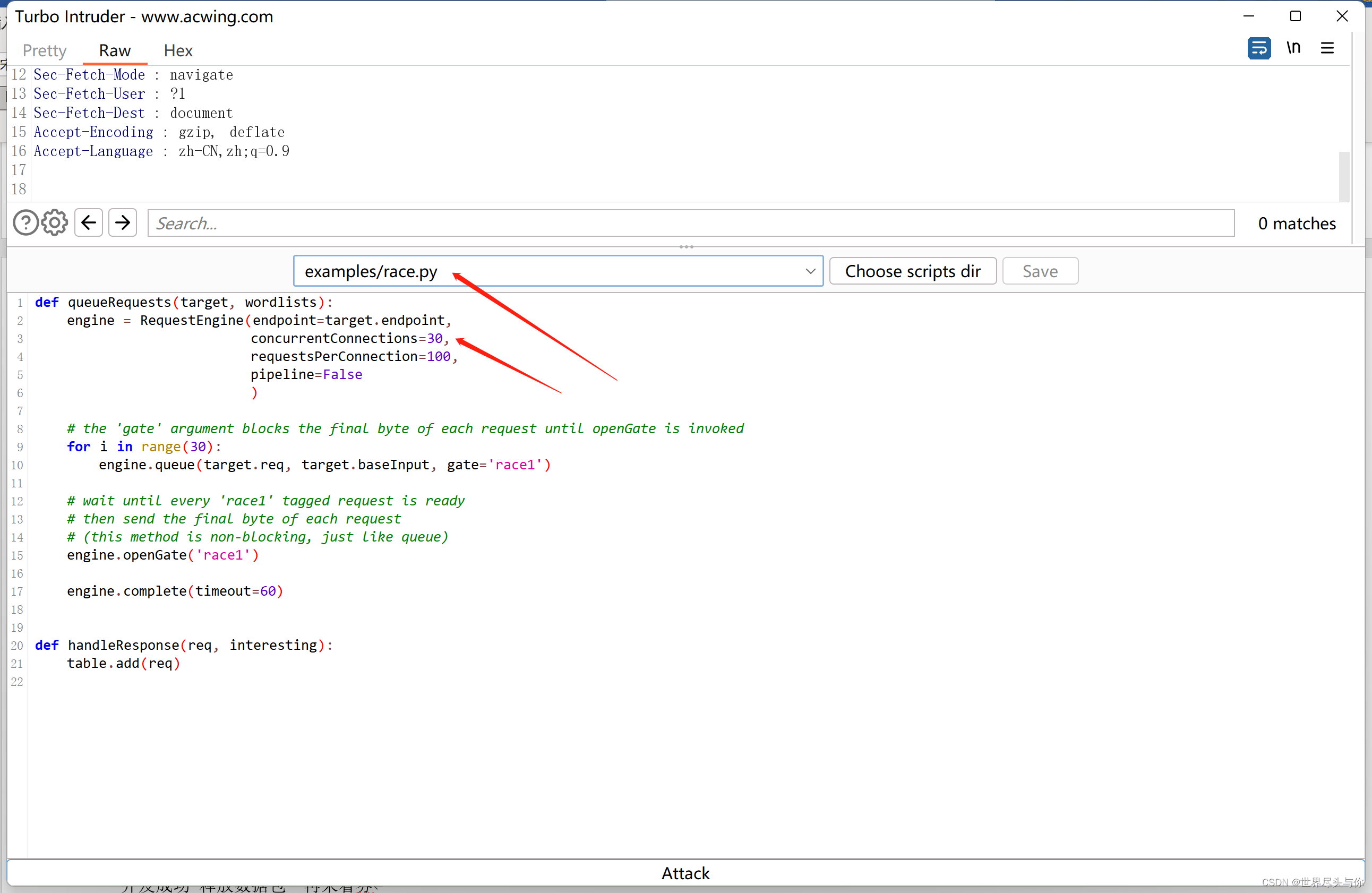Image resolution: width=1372 pixels, height=893 pixels.
Task: Click the text formatting/wrap icon
Action: (1258, 48)
